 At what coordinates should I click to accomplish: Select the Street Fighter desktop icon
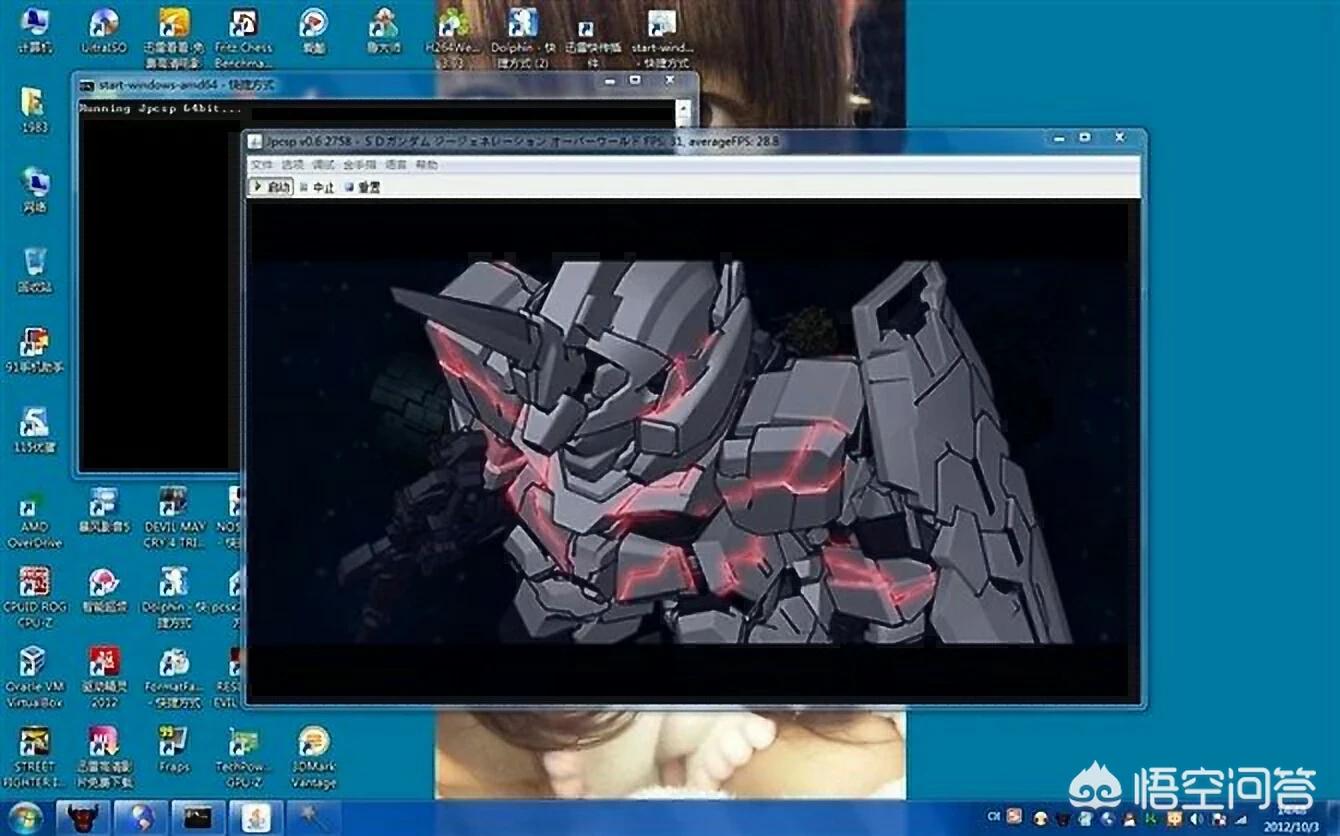pyautogui.click(x=34, y=758)
